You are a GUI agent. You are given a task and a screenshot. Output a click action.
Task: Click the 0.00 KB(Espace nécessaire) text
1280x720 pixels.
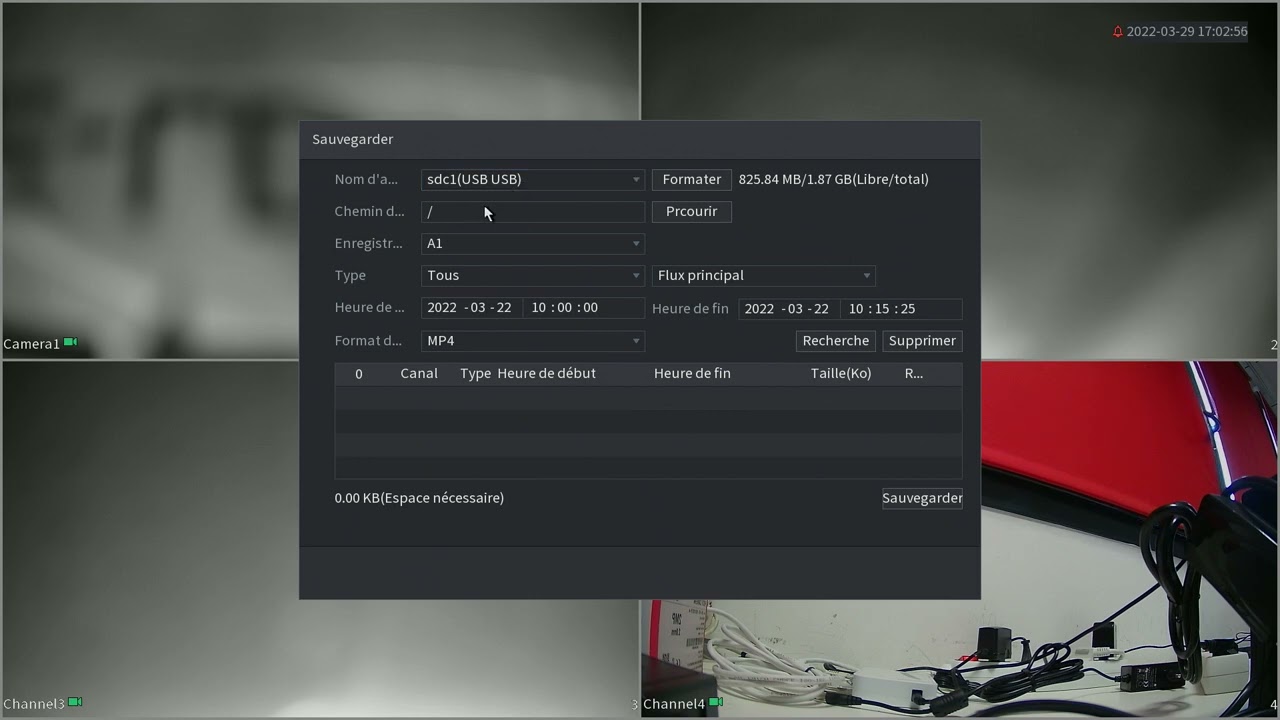[x=419, y=498]
